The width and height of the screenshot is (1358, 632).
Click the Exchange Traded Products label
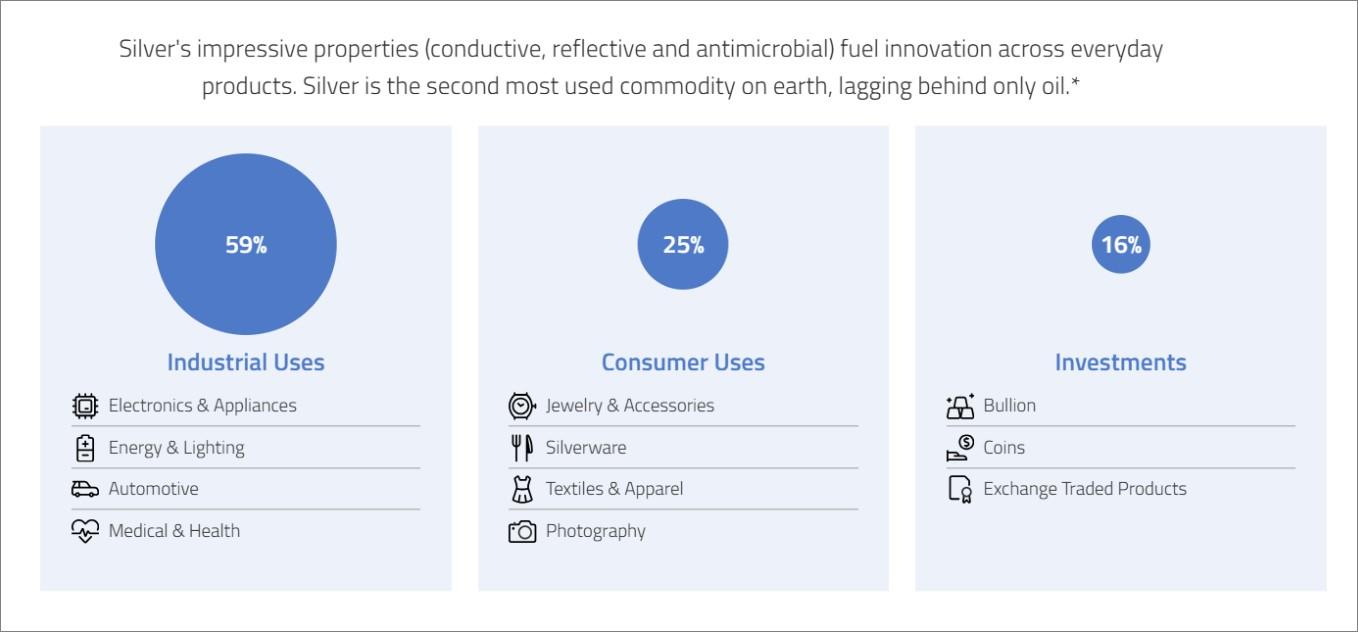tap(1085, 489)
